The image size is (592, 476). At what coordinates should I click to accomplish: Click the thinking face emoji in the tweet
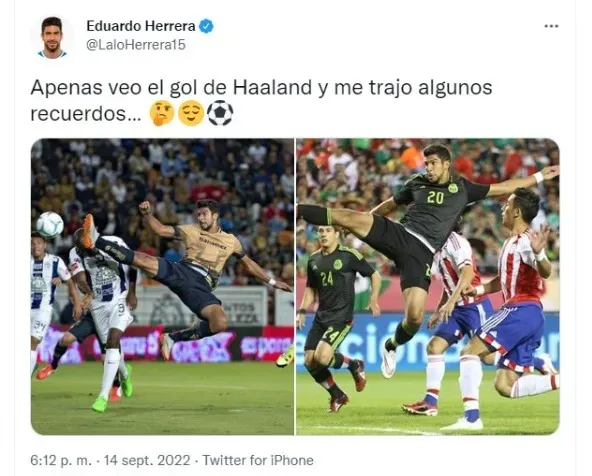(x=162, y=113)
